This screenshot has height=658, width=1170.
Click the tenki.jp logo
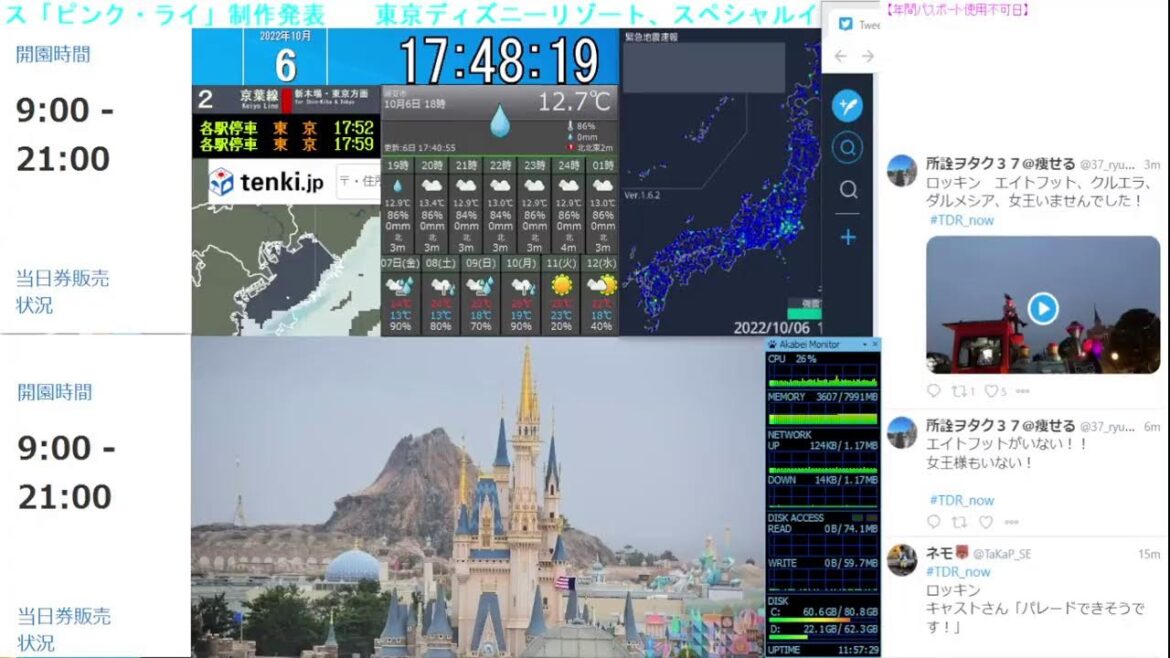tap(266, 181)
